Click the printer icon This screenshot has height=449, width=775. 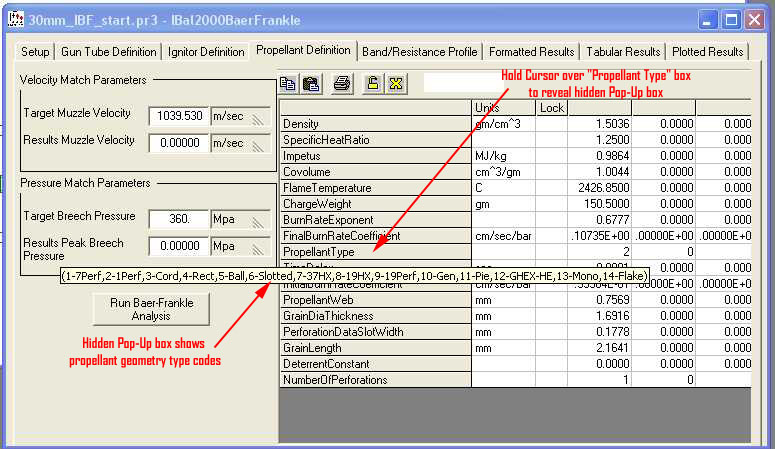pos(342,84)
